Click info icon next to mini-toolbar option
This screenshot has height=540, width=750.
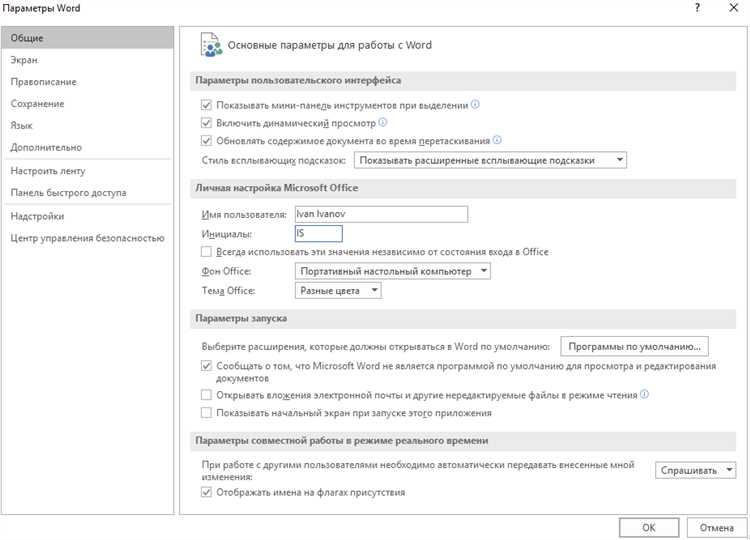(x=475, y=104)
